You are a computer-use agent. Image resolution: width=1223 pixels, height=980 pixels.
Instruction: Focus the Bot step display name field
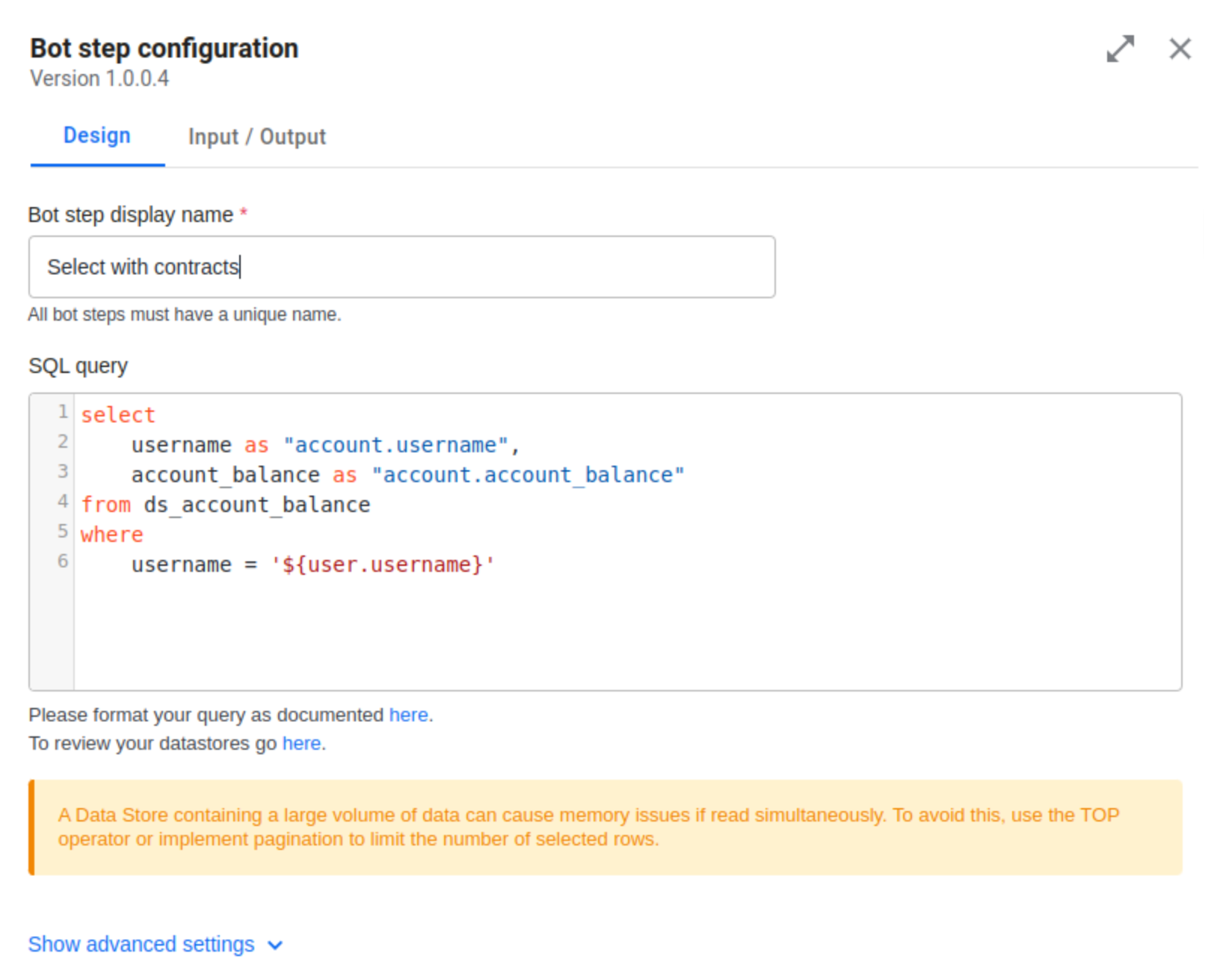click(x=402, y=267)
